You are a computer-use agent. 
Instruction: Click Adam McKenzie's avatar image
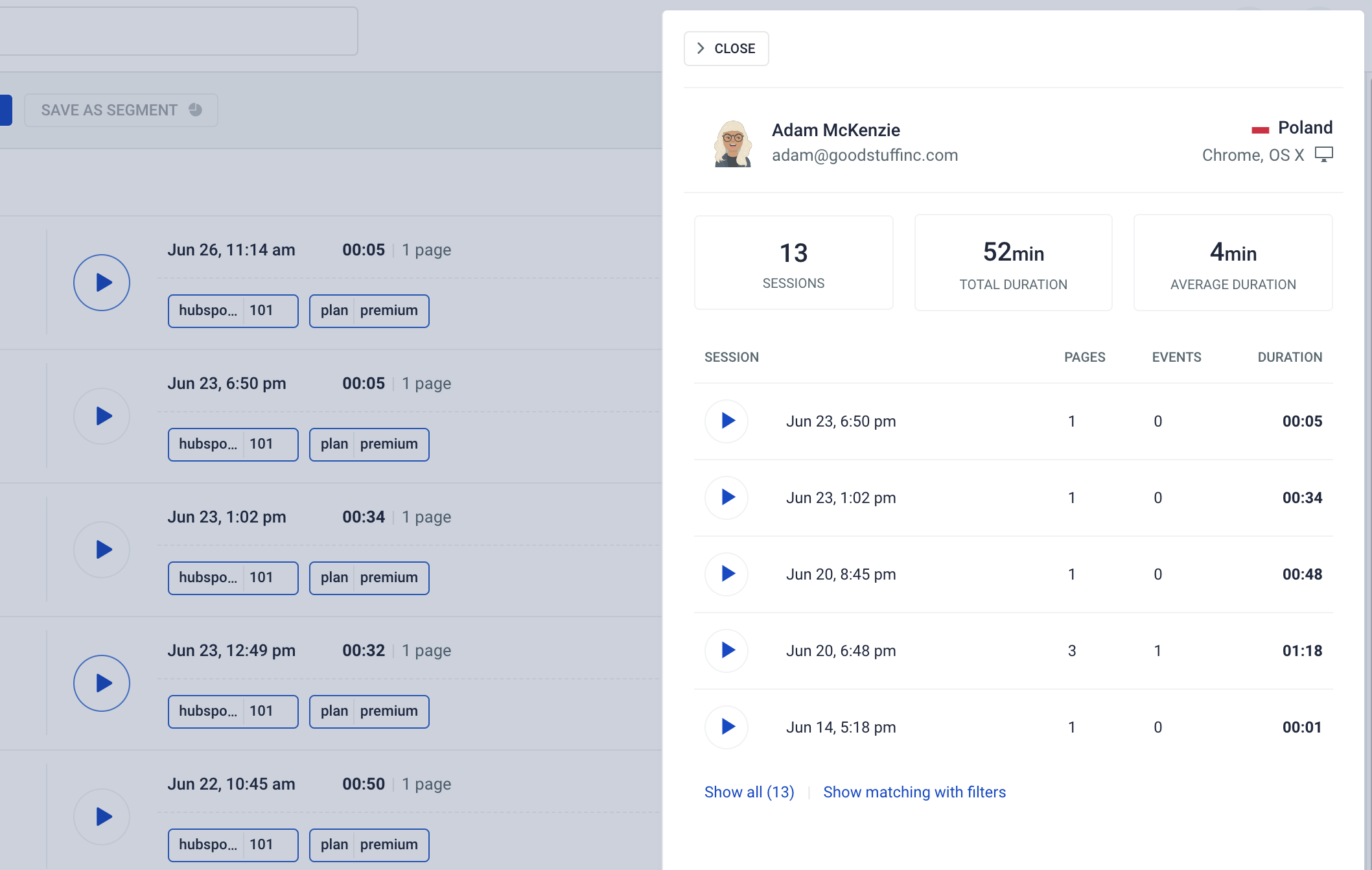(x=732, y=143)
